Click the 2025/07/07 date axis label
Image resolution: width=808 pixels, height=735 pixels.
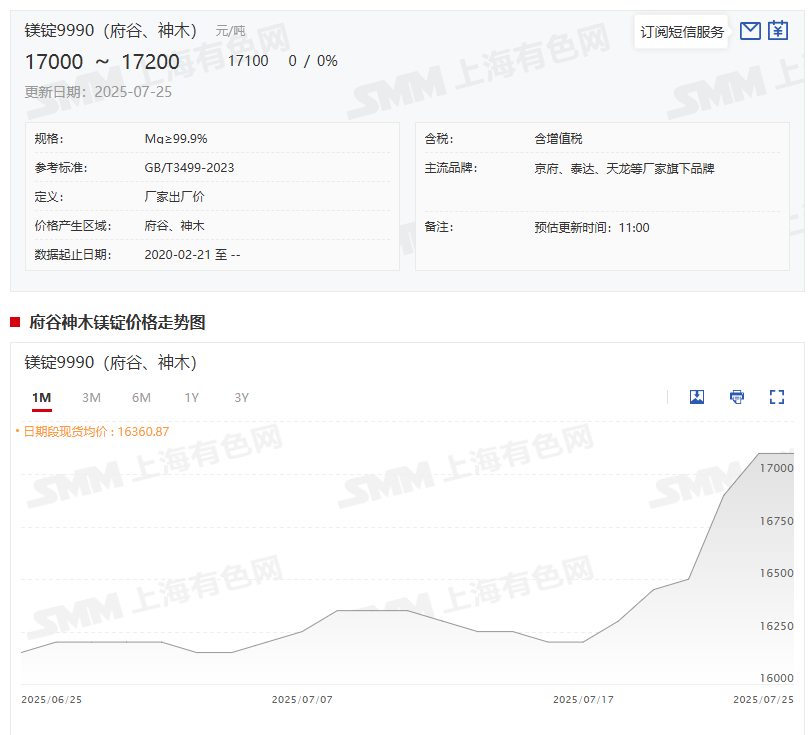coord(302,700)
